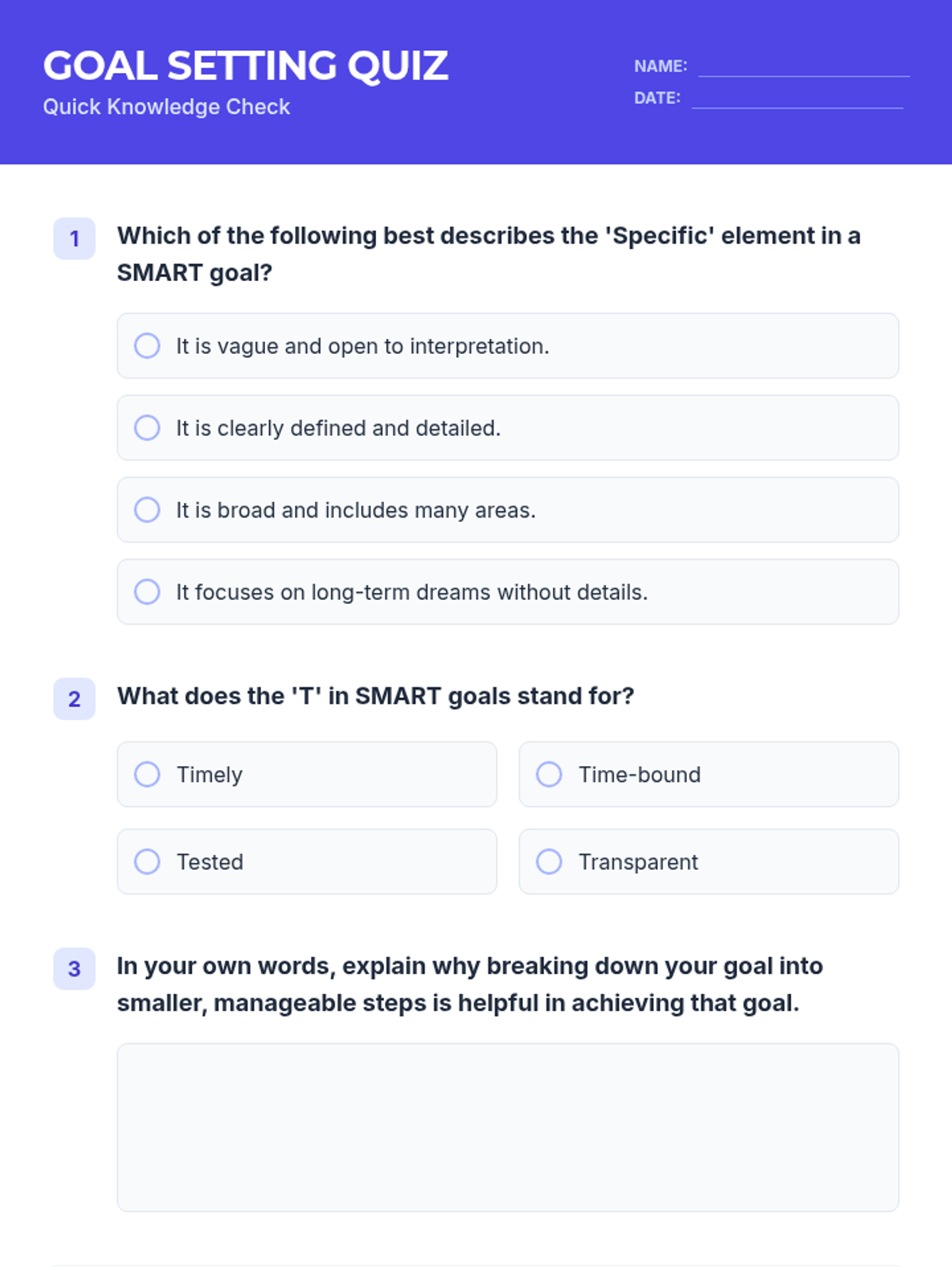Click the 'NAME:' label
This screenshot has height=1270, width=952.
(x=660, y=67)
